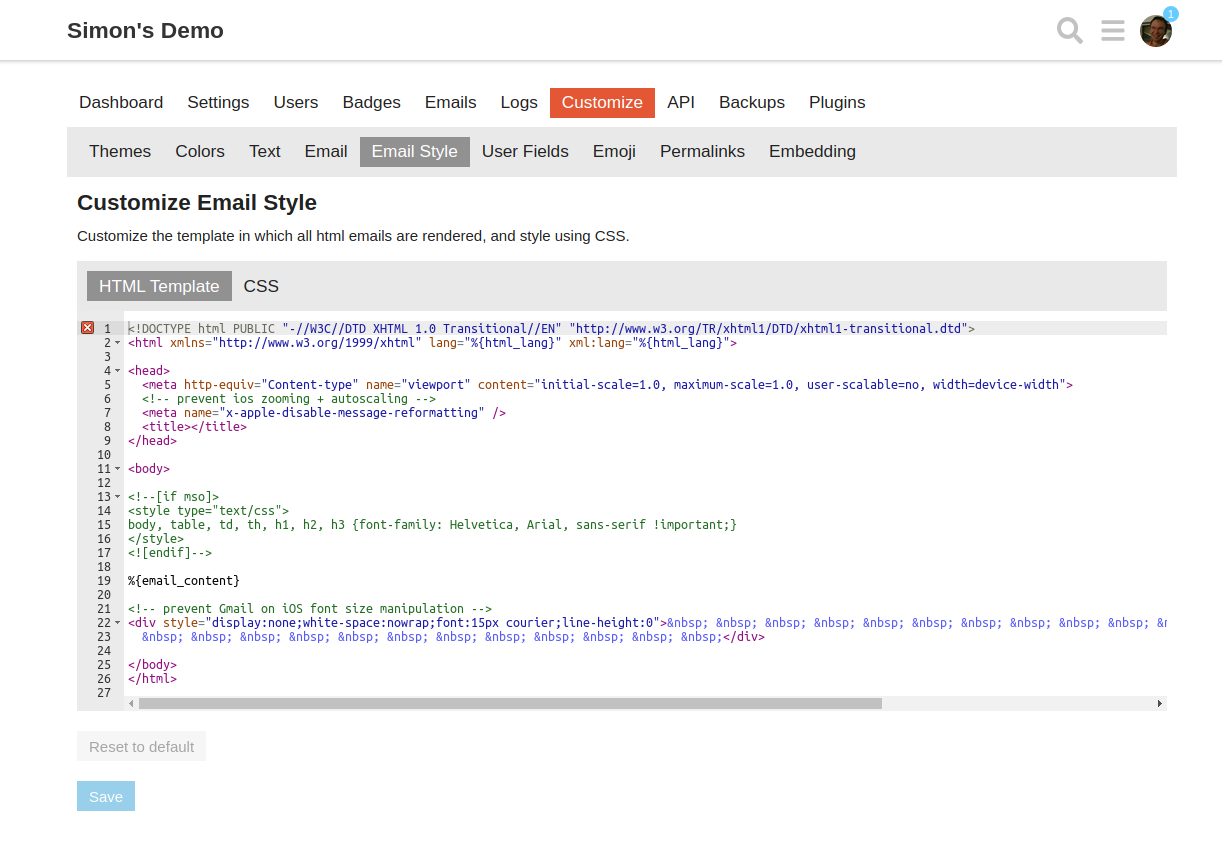Click line number 19 in the gutter
Screen dimensions: 1222x852
click(x=104, y=580)
